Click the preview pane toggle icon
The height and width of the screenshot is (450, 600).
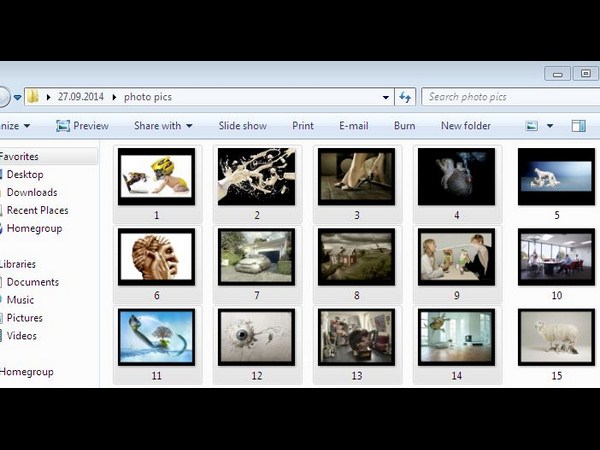click(x=578, y=126)
